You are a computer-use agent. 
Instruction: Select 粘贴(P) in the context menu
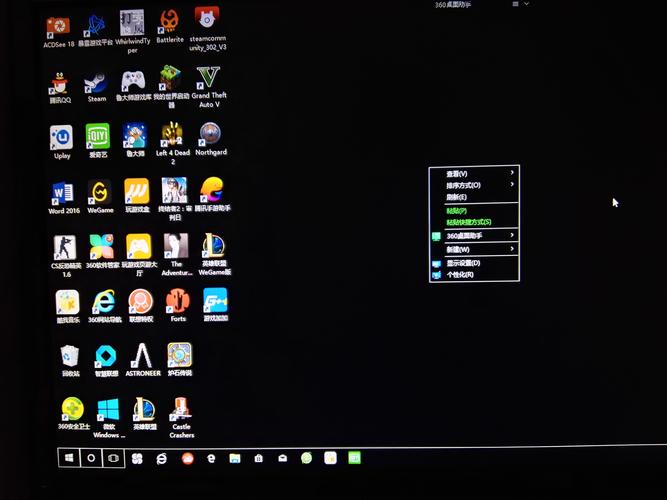pos(474,211)
